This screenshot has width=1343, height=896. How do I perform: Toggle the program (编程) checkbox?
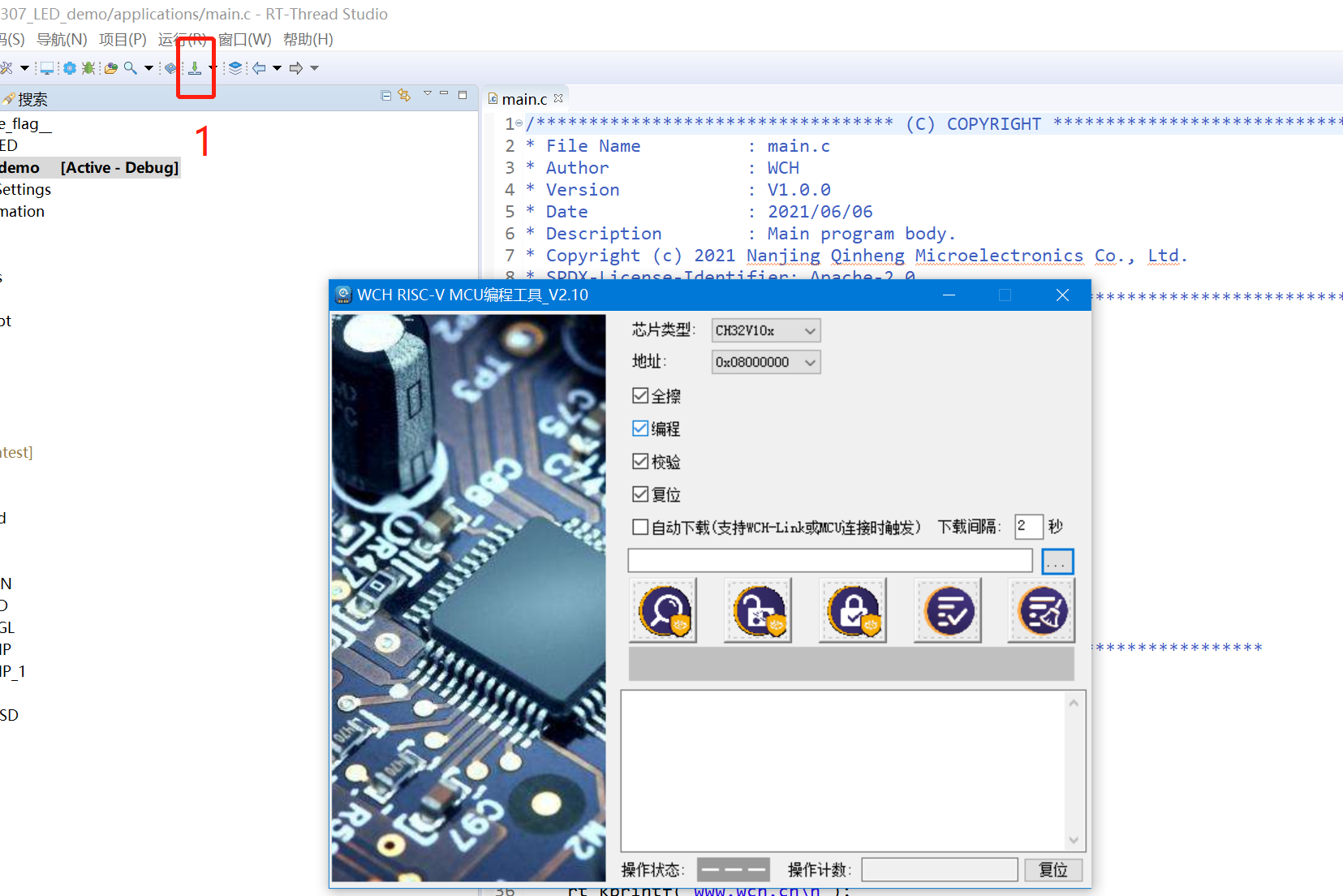pos(640,429)
